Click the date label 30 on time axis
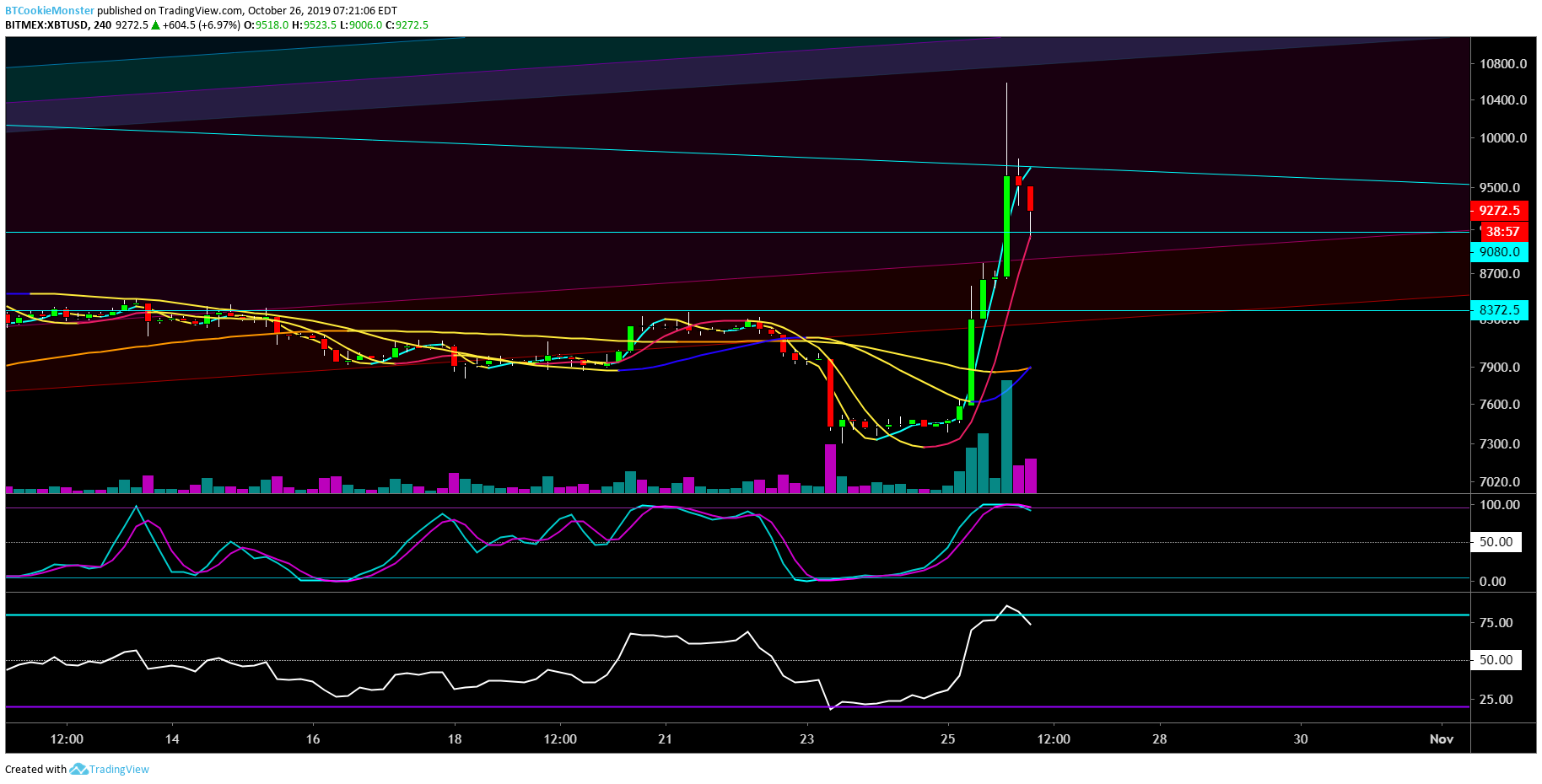Viewport: 1542px width, 784px height. 1301,739
